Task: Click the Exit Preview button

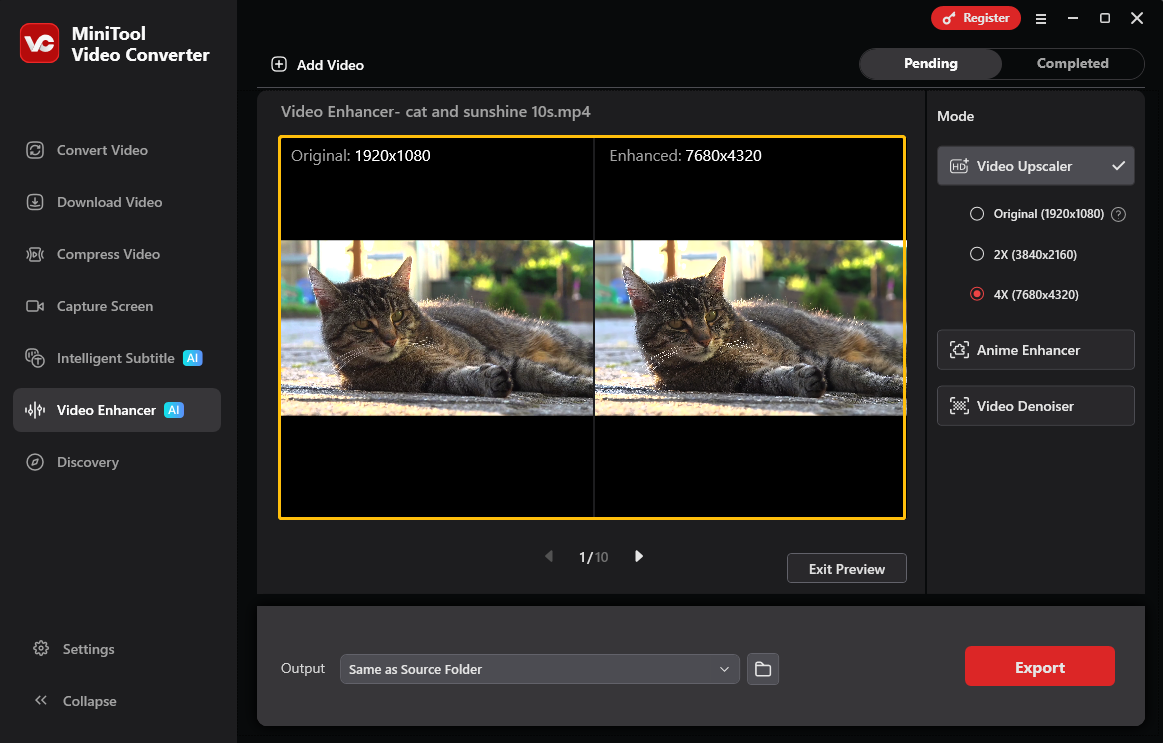Action: 846,568
